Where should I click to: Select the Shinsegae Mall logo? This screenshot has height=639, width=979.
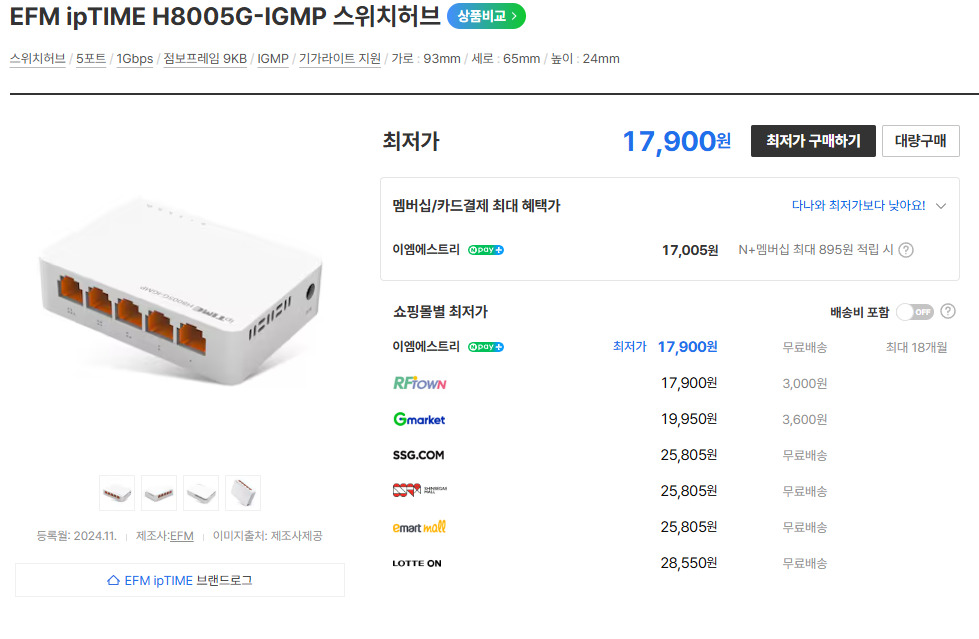pos(420,491)
